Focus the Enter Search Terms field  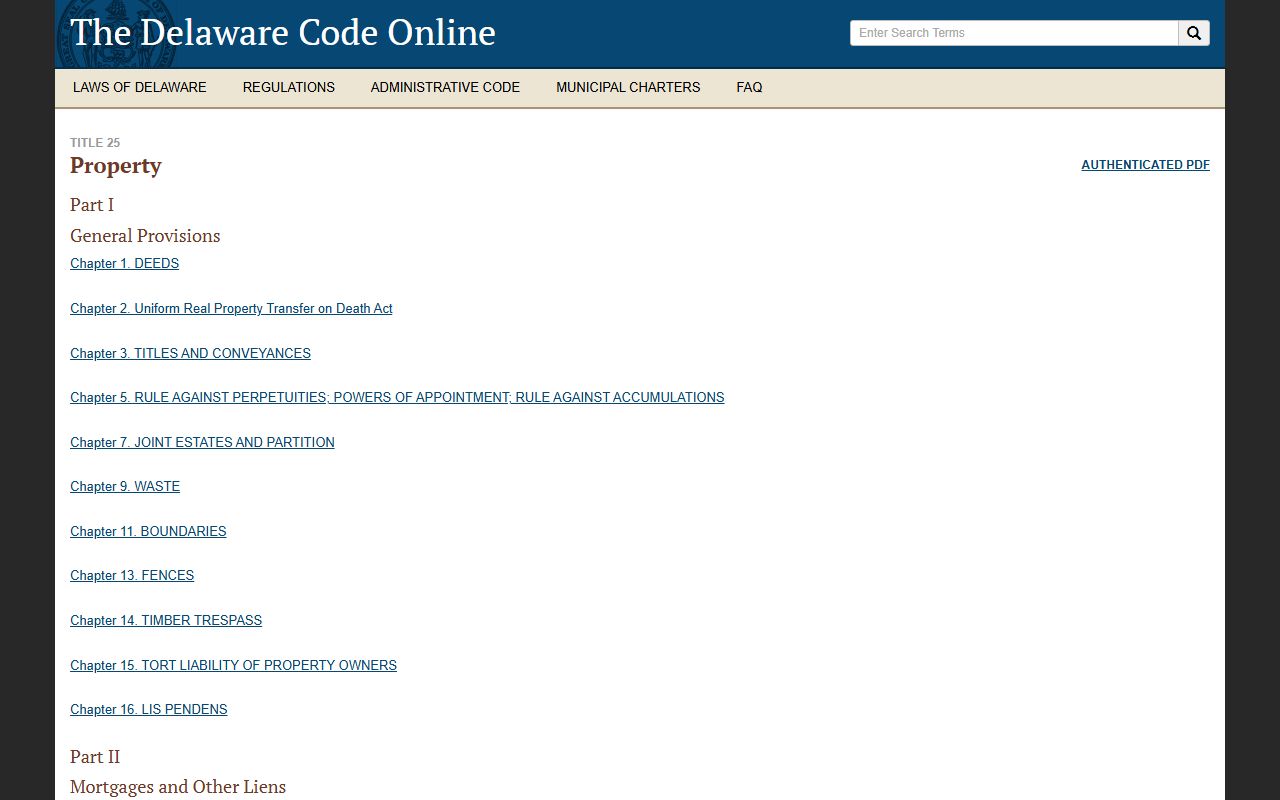tap(1014, 33)
